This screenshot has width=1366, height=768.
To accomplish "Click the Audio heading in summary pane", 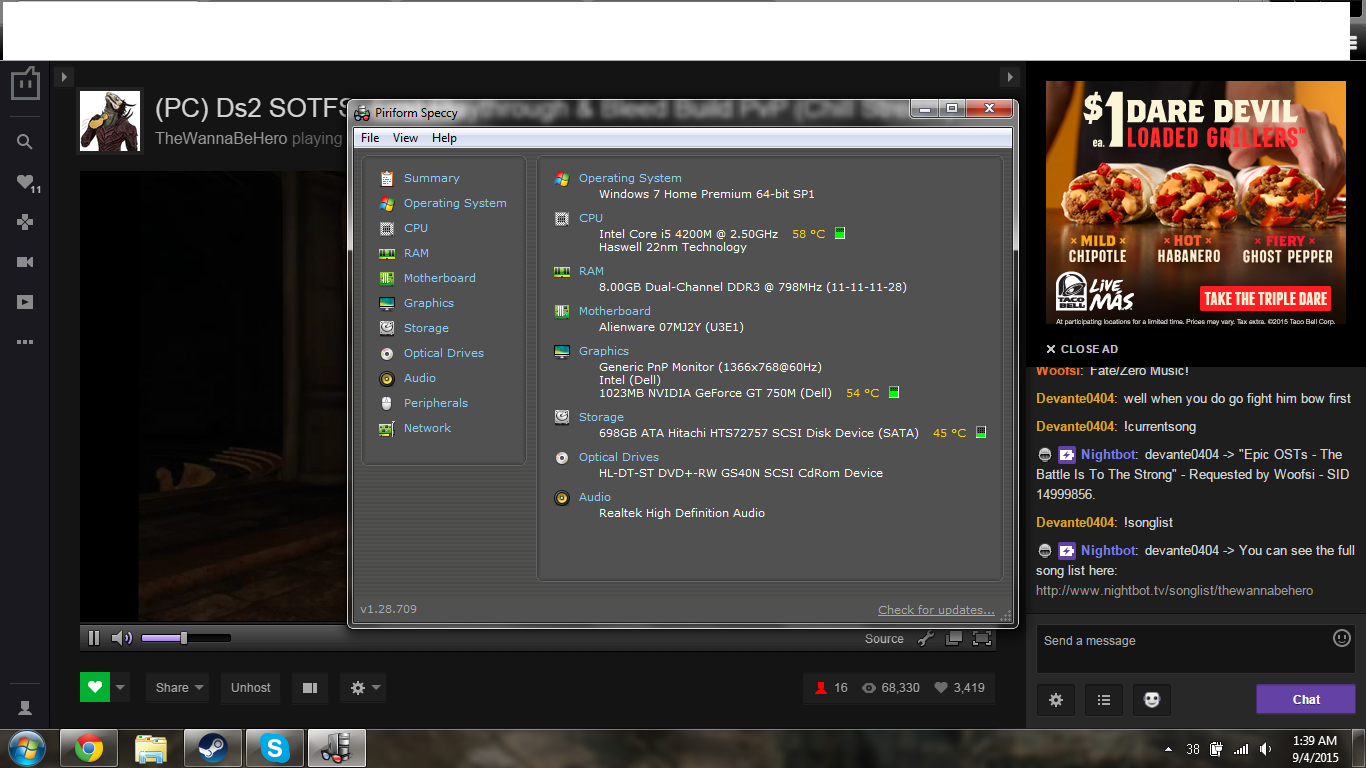I will [x=595, y=497].
